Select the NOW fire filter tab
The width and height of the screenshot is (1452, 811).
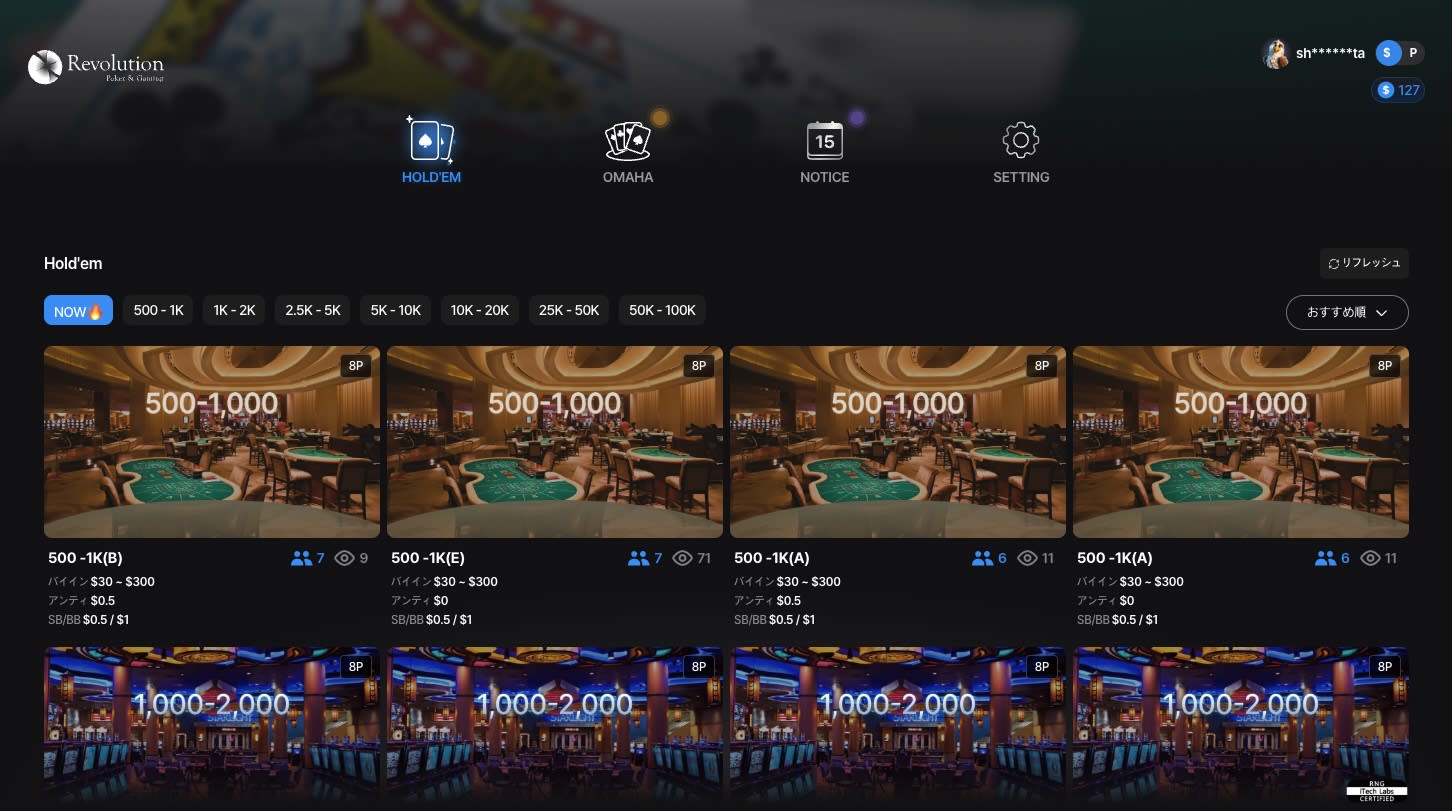(x=78, y=311)
